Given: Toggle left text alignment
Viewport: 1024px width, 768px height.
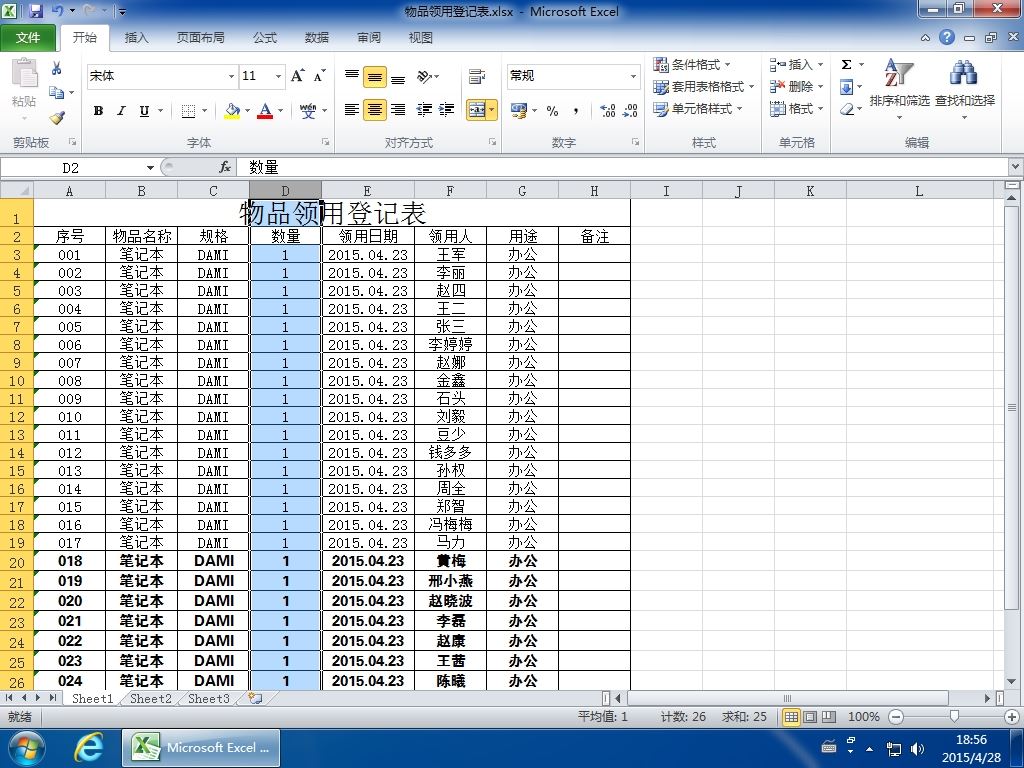Looking at the screenshot, I should click(351, 110).
